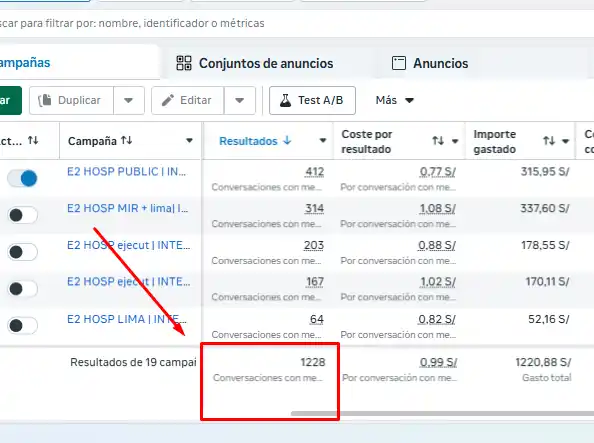This screenshot has height=443, width=594.
Task: Open the Editar dropdown arrow
Action: (x=239, y=100)
